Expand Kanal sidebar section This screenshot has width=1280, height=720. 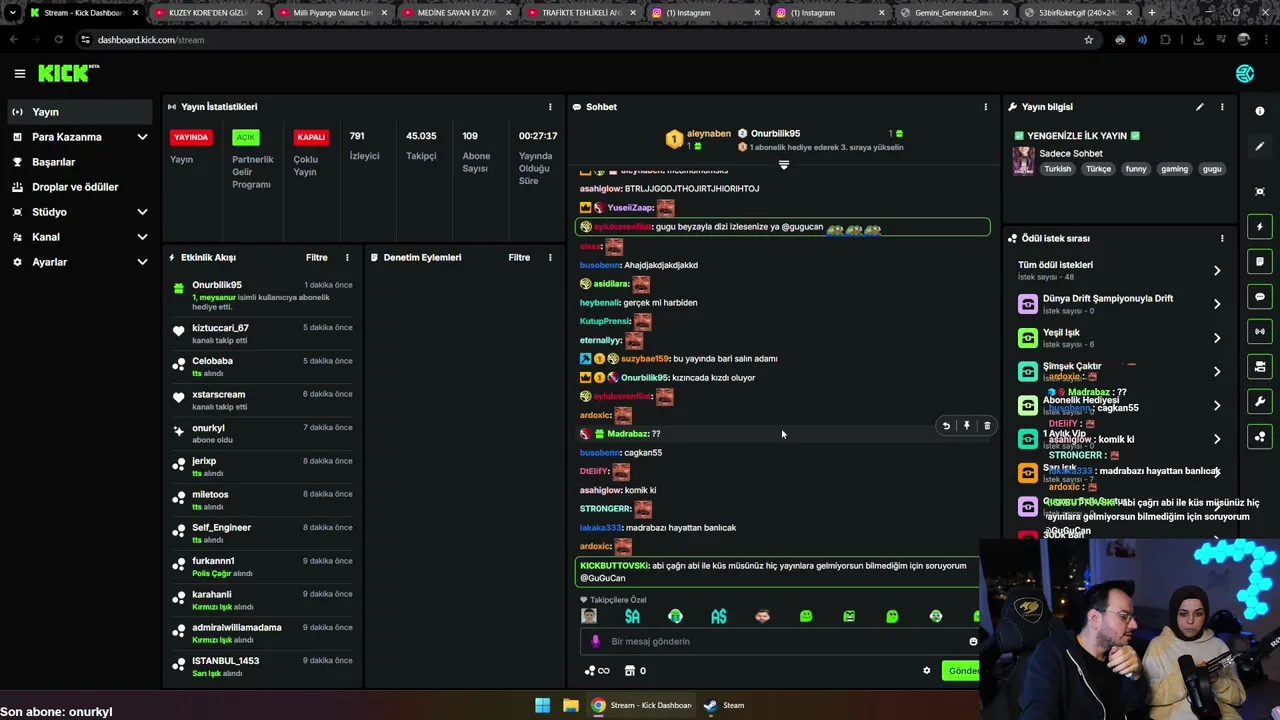(x=142, y=237)
